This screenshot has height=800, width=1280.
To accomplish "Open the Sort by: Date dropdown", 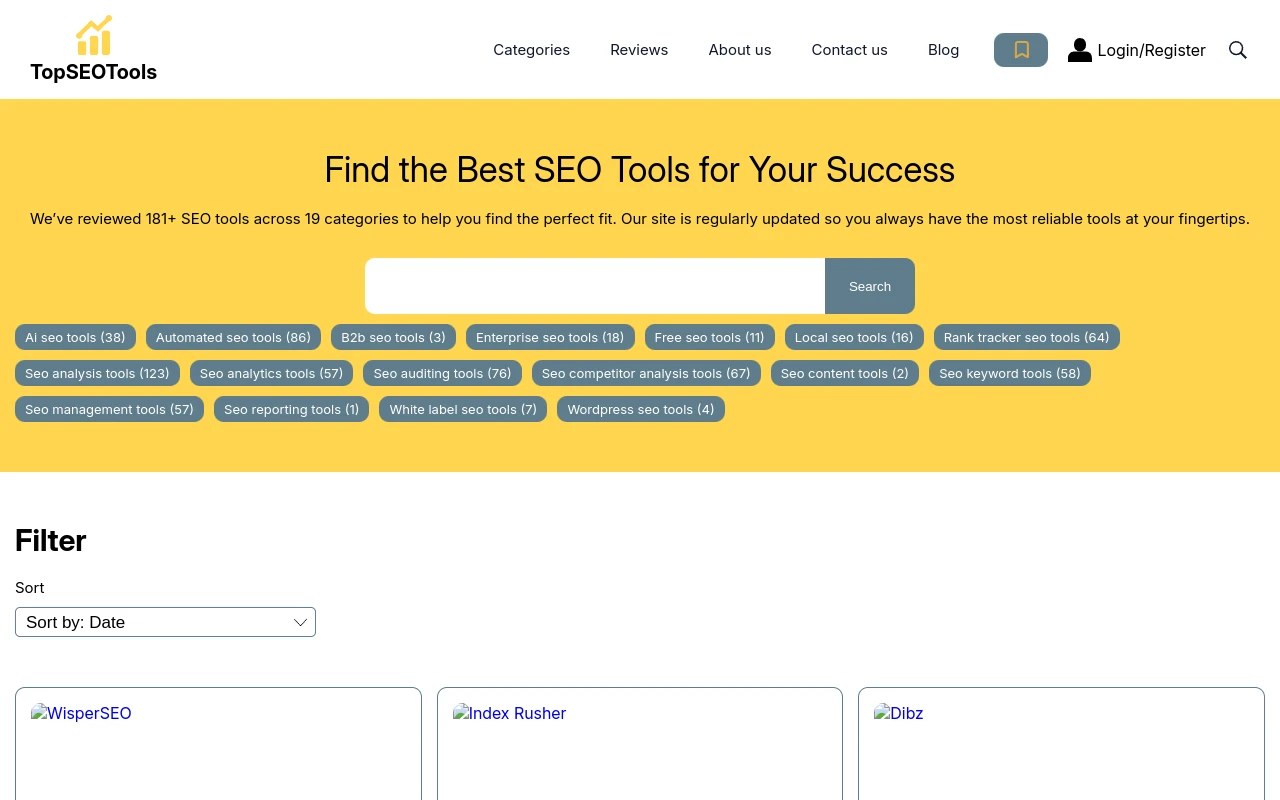I will (165, 622).
